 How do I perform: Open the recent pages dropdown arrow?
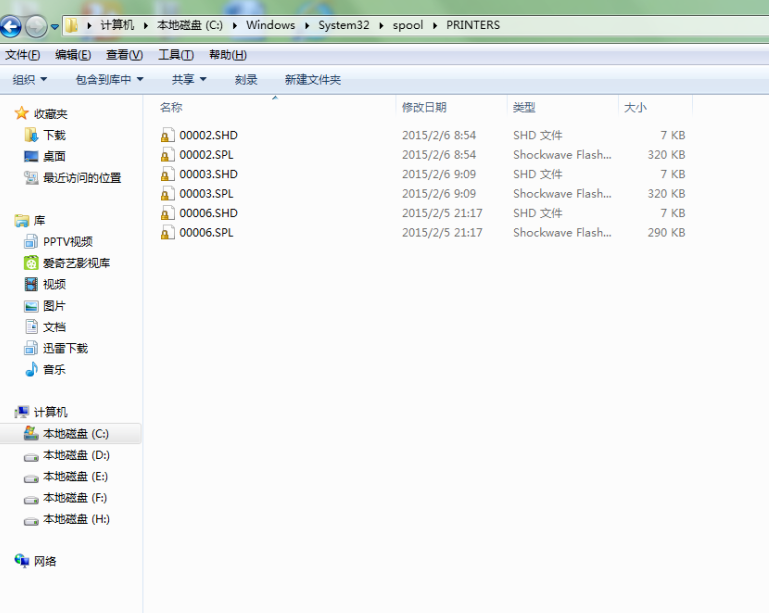(54, 26)
